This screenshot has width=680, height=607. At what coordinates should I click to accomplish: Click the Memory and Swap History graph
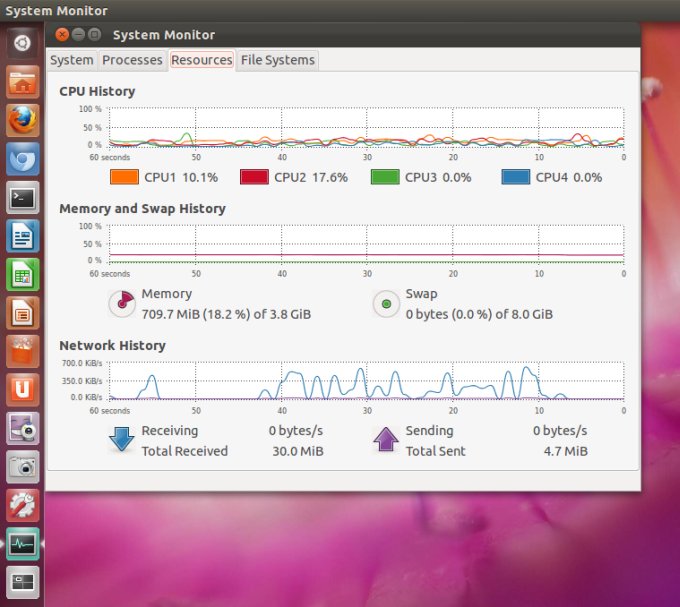366,244
